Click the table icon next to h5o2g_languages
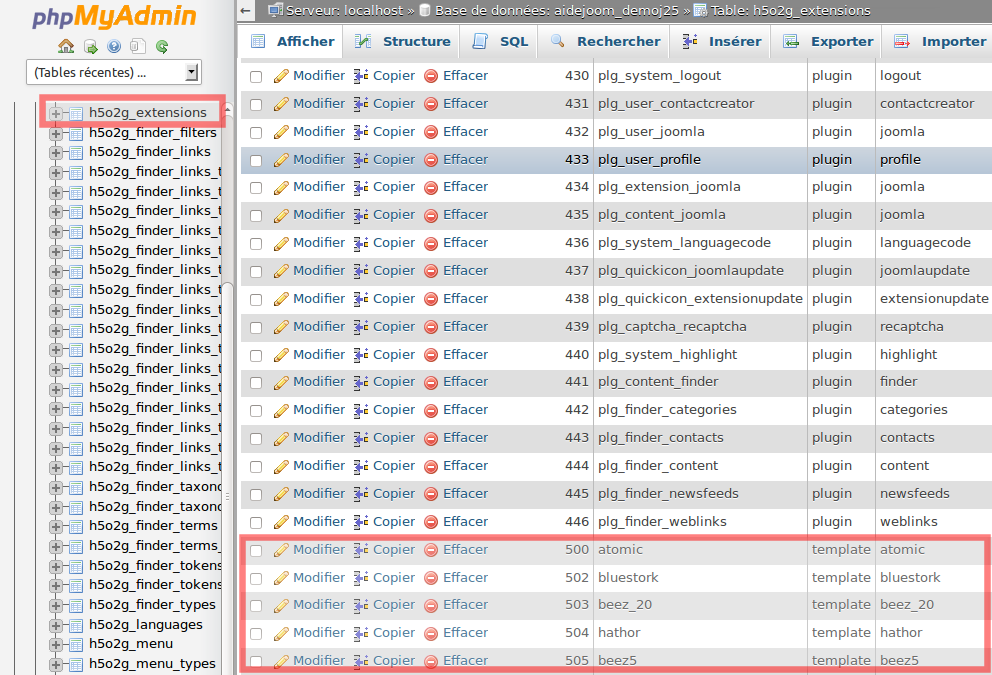This screenshot has width=992, height=675. tap(75, 625)
